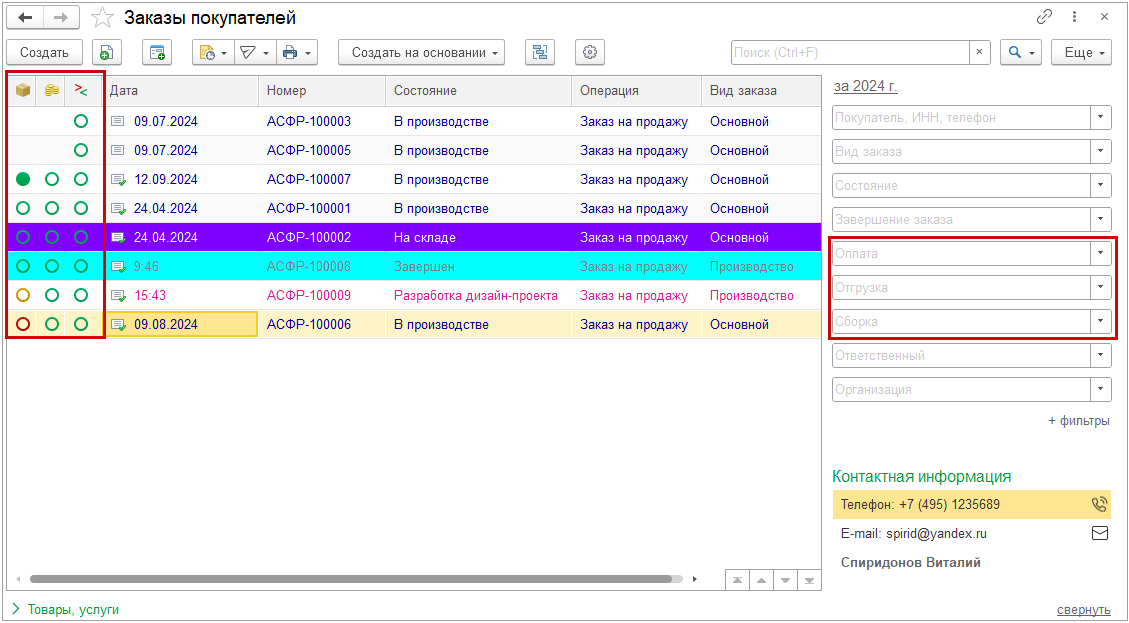This screenshot has height=623, width=1129.
Task: Sort by the Операция column header
Action: point(636,90)
